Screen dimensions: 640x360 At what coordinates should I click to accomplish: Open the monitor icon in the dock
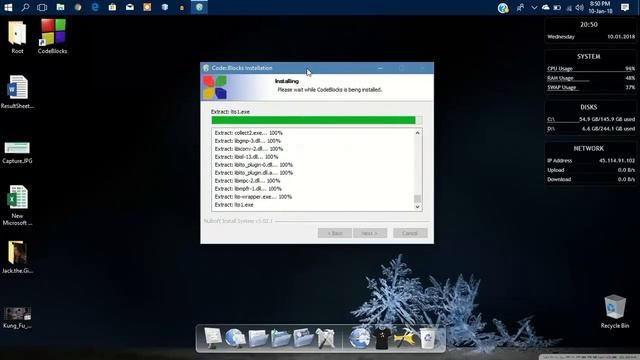point(213,338)
